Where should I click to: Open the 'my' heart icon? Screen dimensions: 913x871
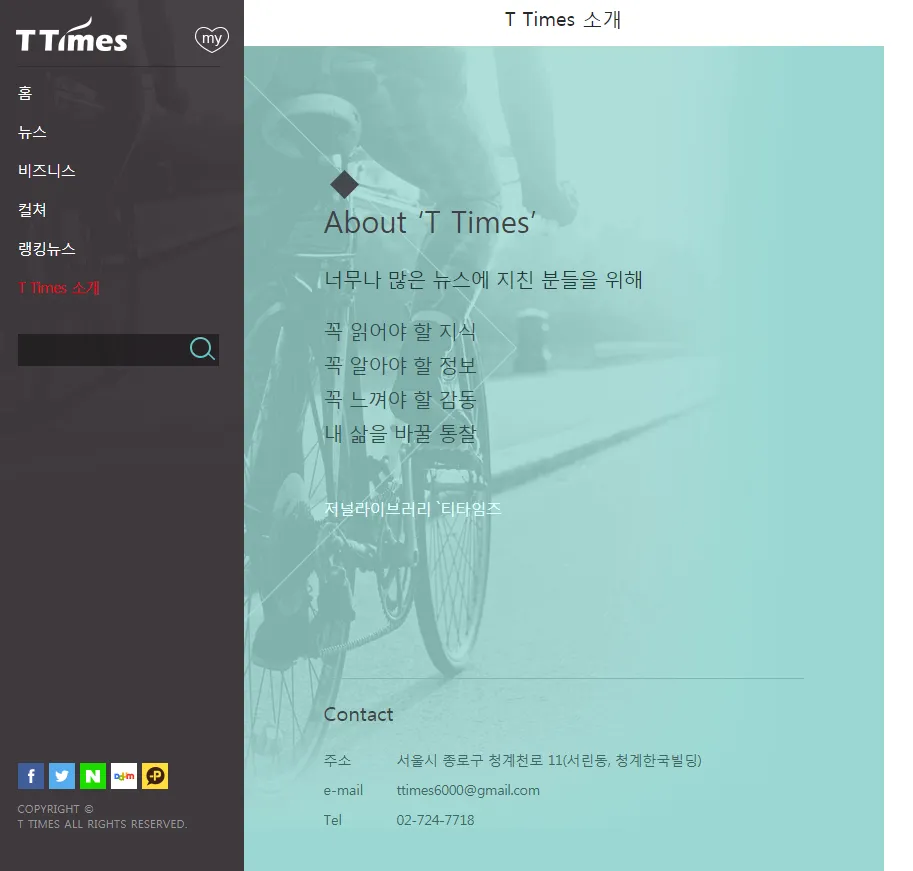click(211, 40)
